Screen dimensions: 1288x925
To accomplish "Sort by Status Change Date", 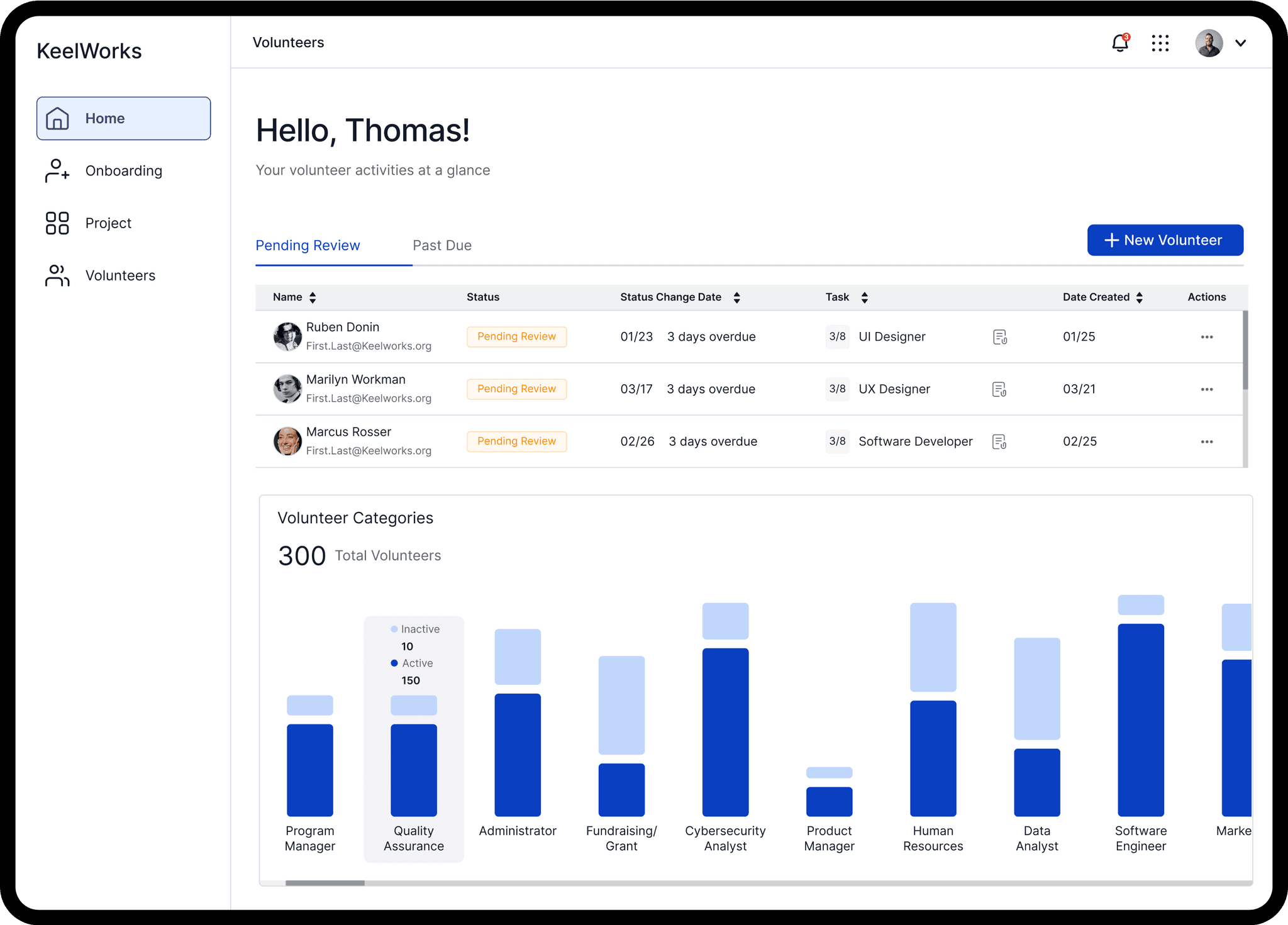I will (736, 297).
